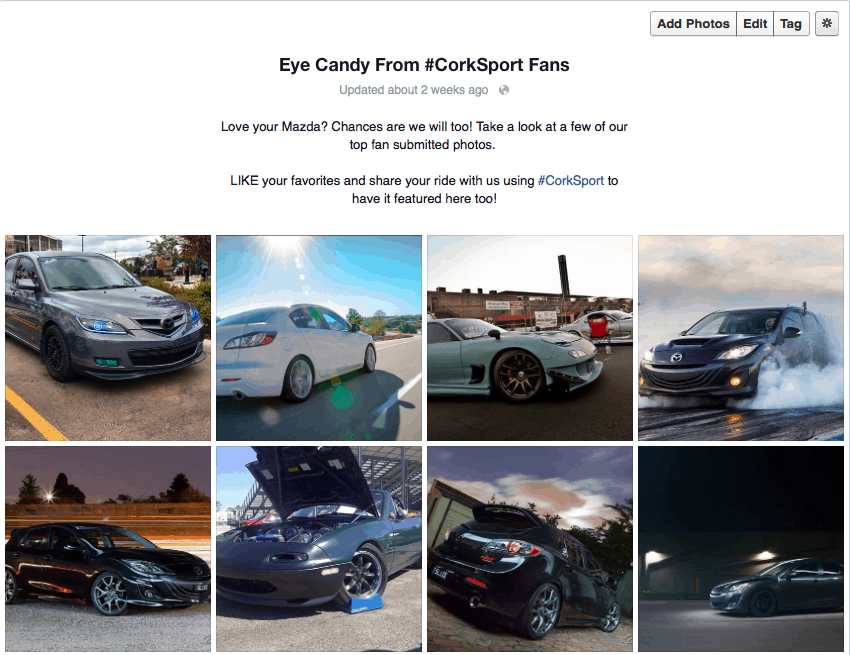Click the Mazda logo on the burnout car
The image size is (850, 655).
pos(676,357)
